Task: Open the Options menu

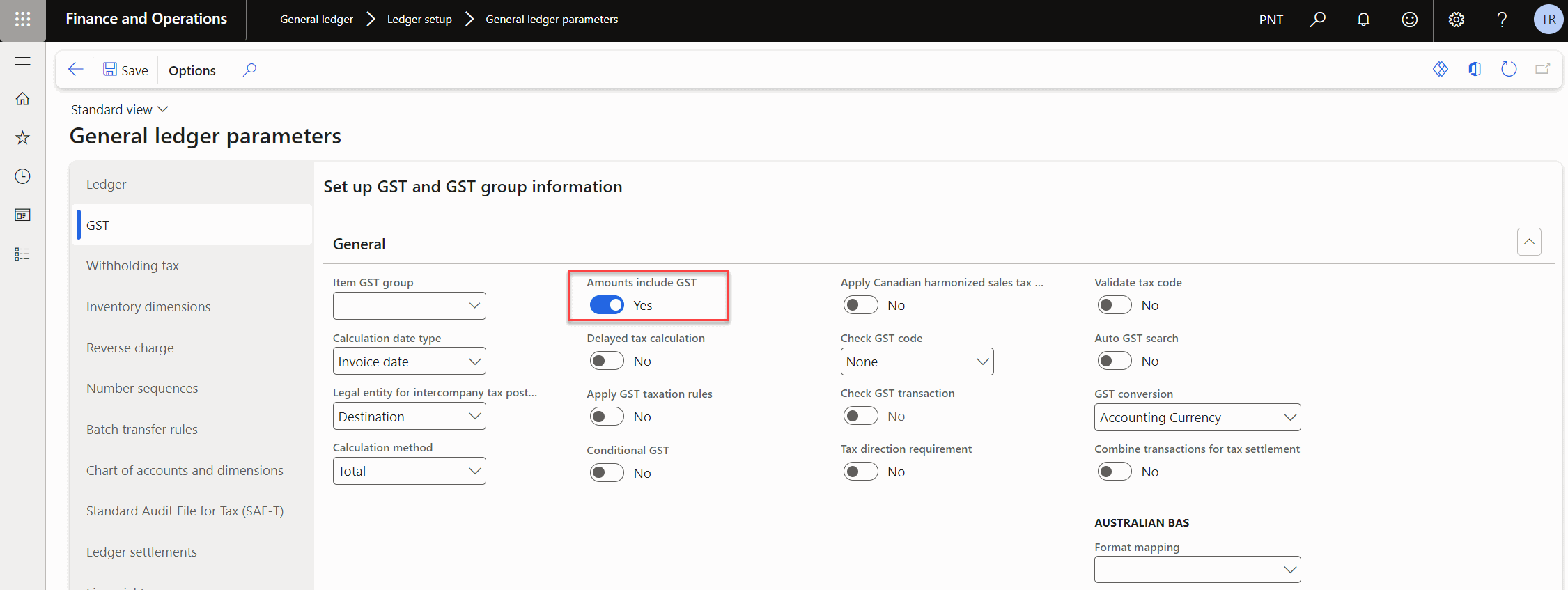Action: [x=192, y=70]
